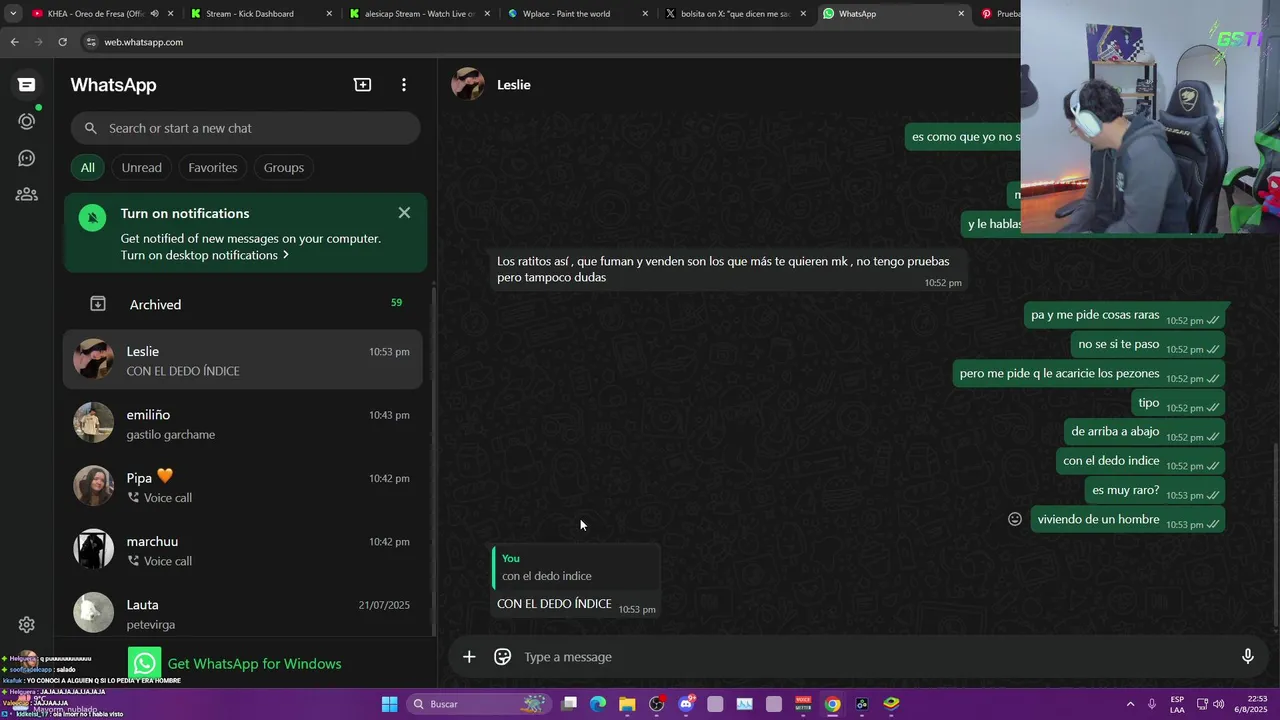Open the Channels icon in sidebar
This screenshot has width=1280, height=720.
click(27, 158)
